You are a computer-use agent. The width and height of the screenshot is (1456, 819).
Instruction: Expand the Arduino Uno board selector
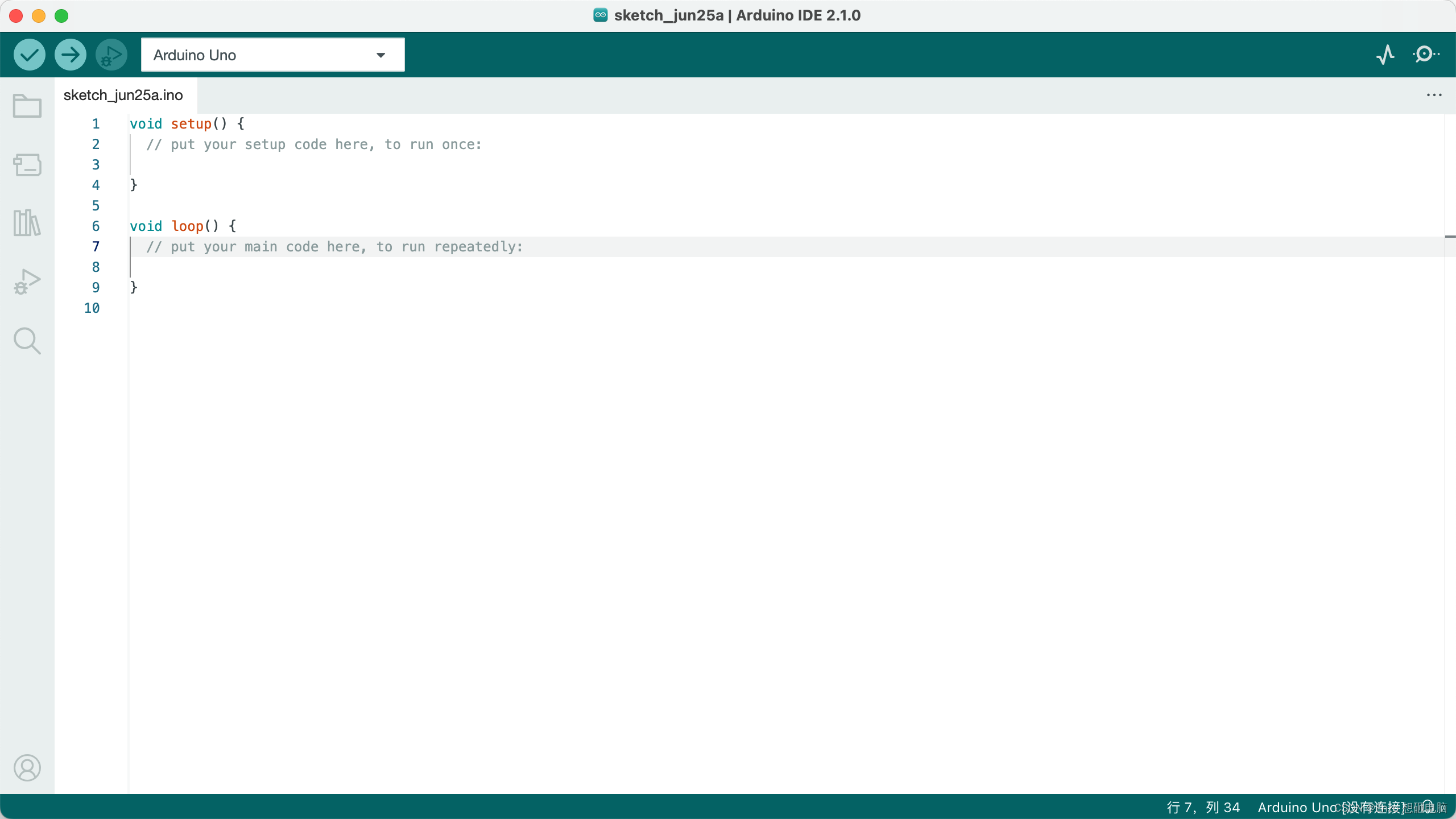262,55
